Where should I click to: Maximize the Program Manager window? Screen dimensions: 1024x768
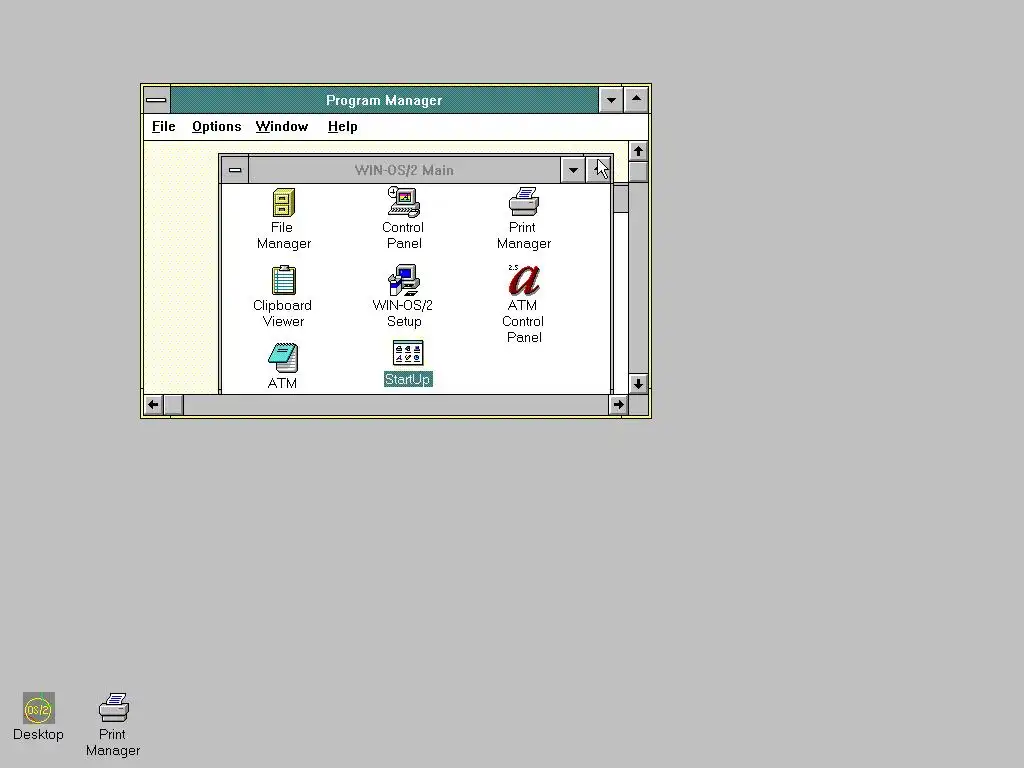(636, 100)
